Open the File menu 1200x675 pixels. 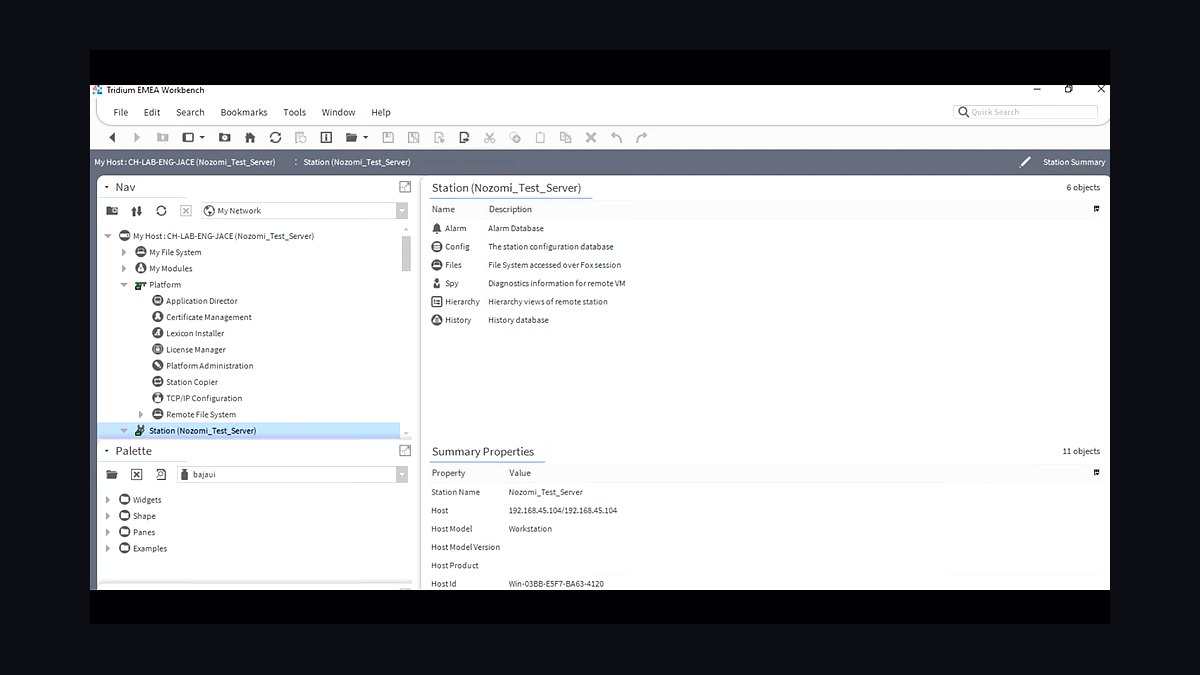[x=121, y=112]
